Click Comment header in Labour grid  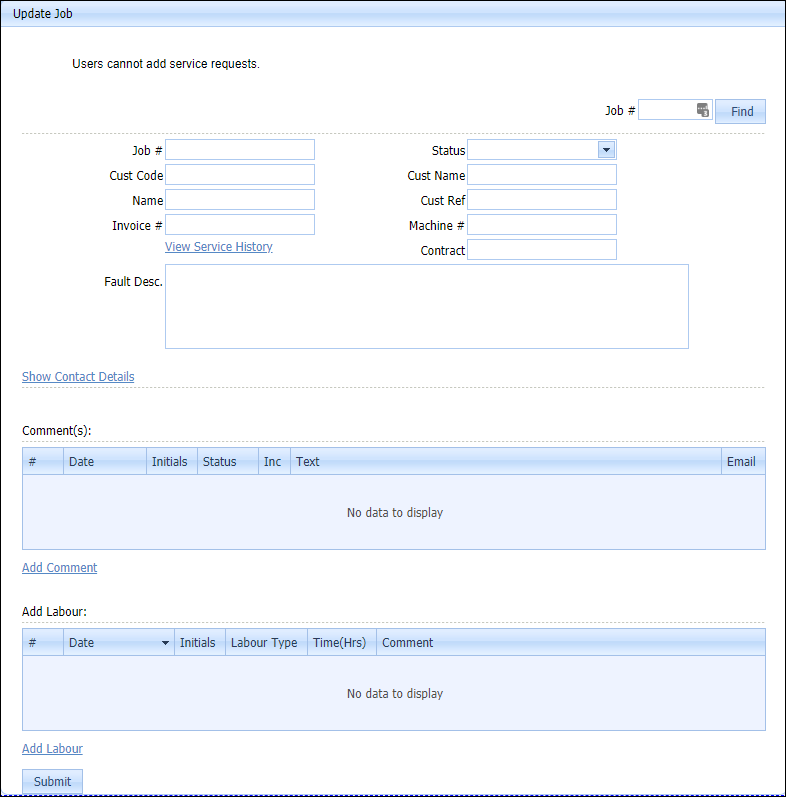(571, 642)
